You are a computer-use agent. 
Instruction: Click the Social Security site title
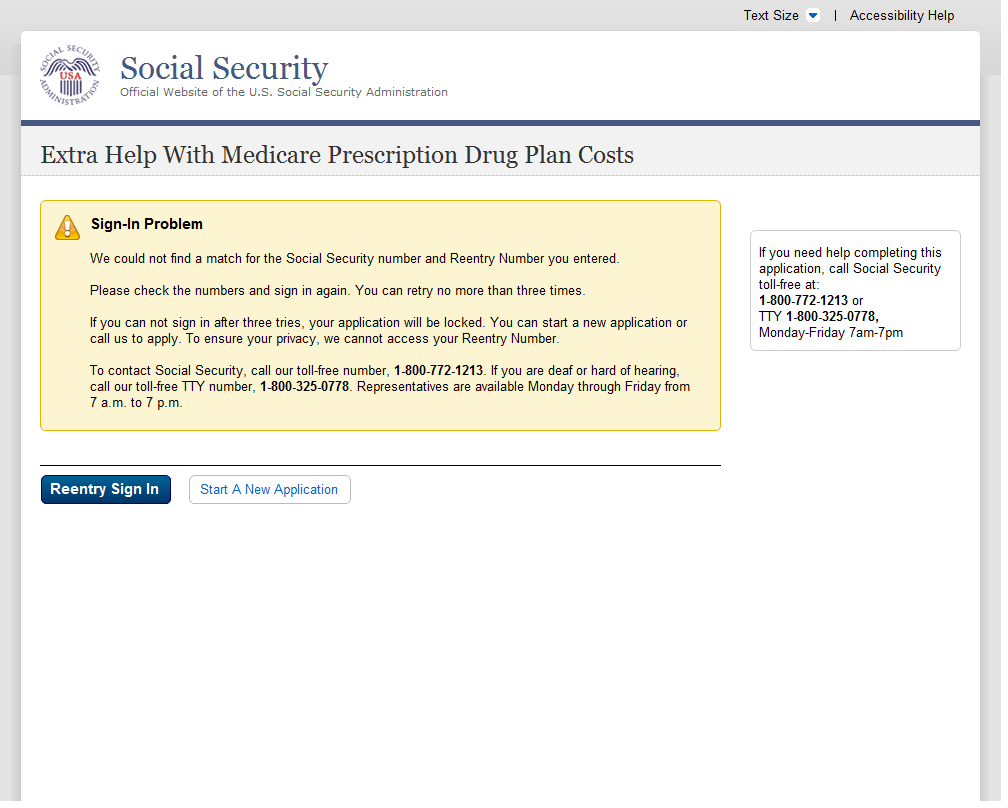pyautogui.click(x=224, y=68)
